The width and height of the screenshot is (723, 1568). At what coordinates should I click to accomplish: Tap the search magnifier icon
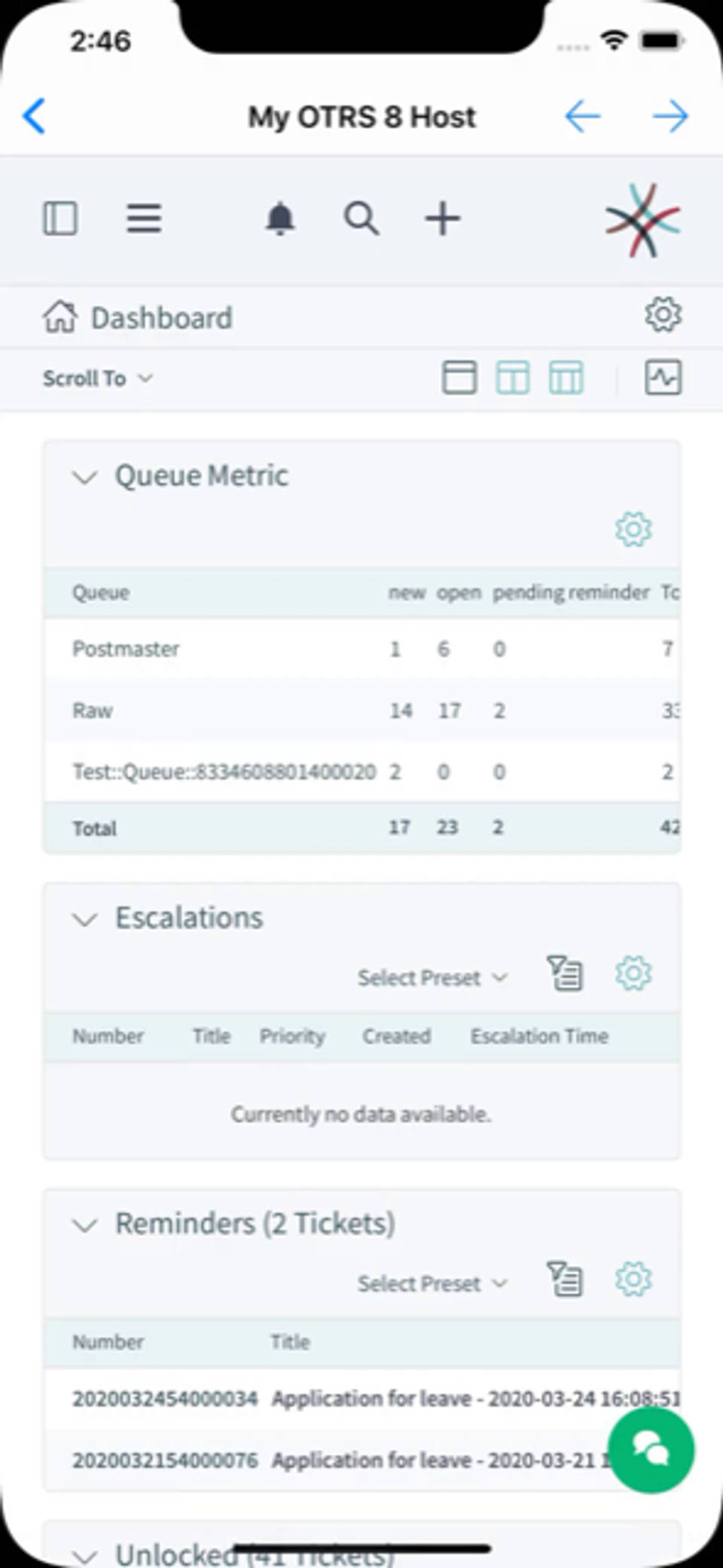click(361, 219)
